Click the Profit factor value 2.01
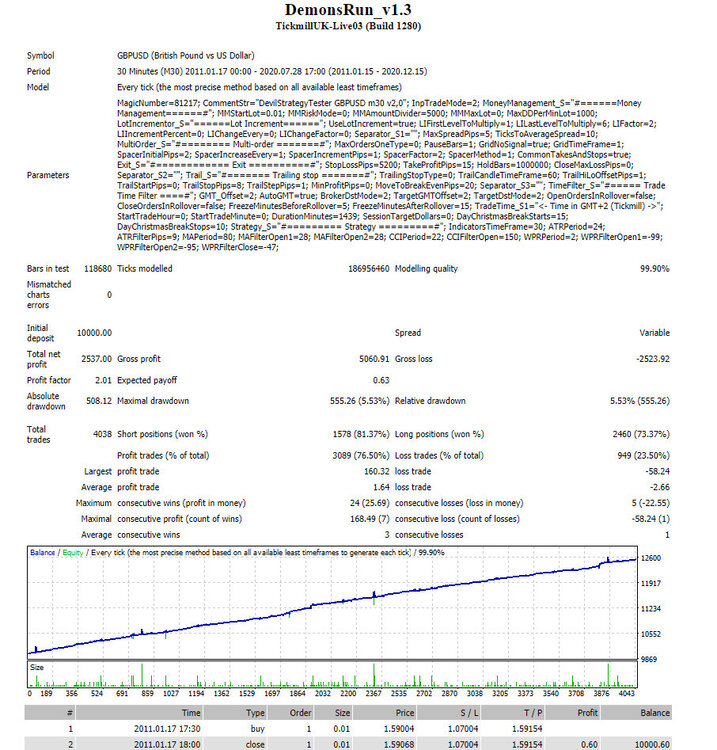Screen dimensions: 717x750 (x=103, y=380)
